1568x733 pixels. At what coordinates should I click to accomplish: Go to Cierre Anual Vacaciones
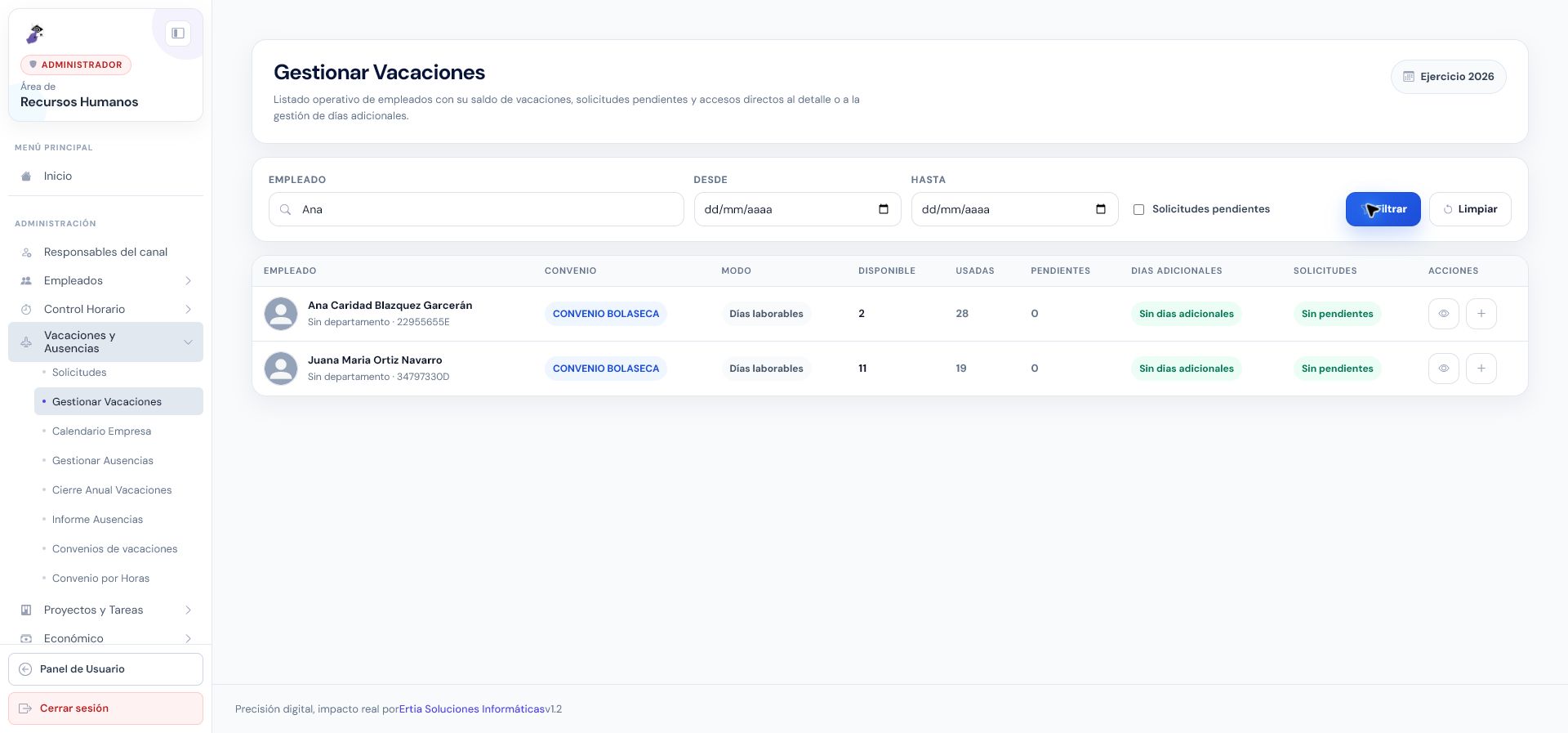click(x=112, y=490)
